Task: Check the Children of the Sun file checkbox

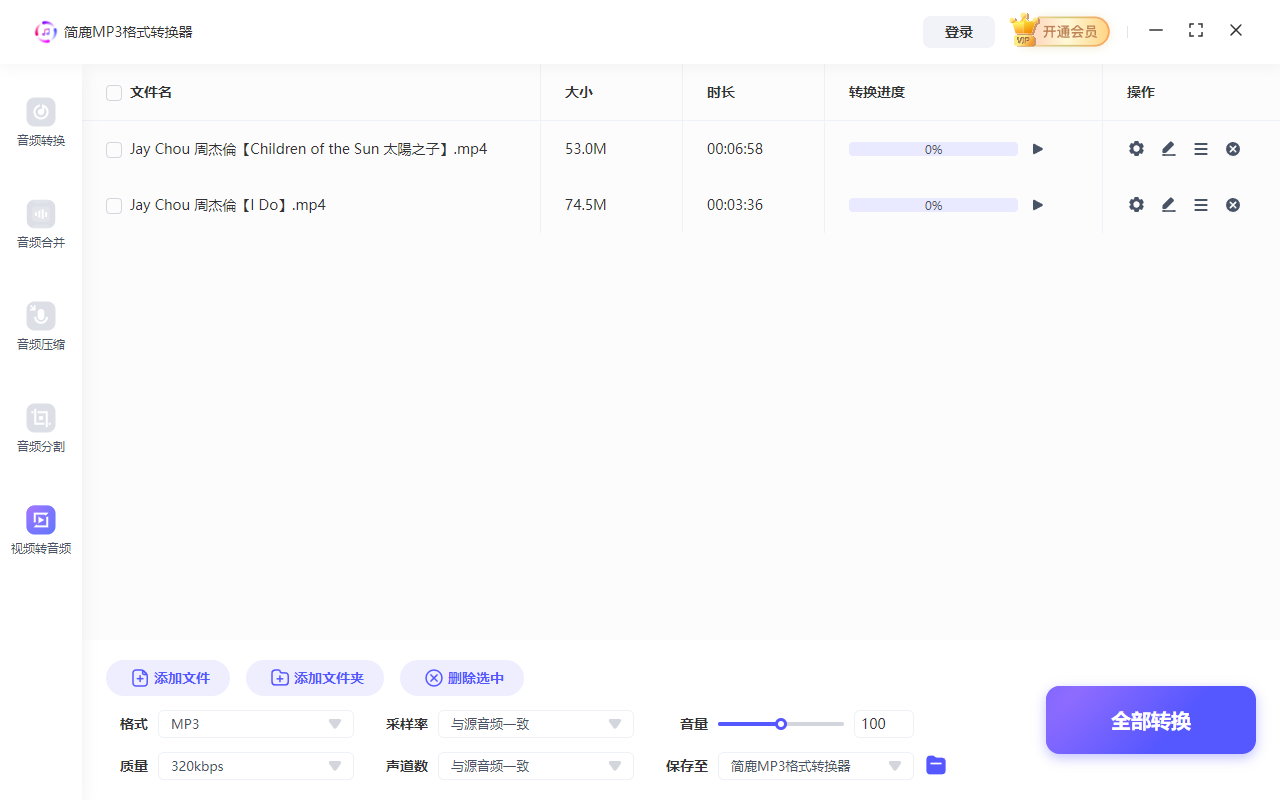Action: [x=114, y=150]
